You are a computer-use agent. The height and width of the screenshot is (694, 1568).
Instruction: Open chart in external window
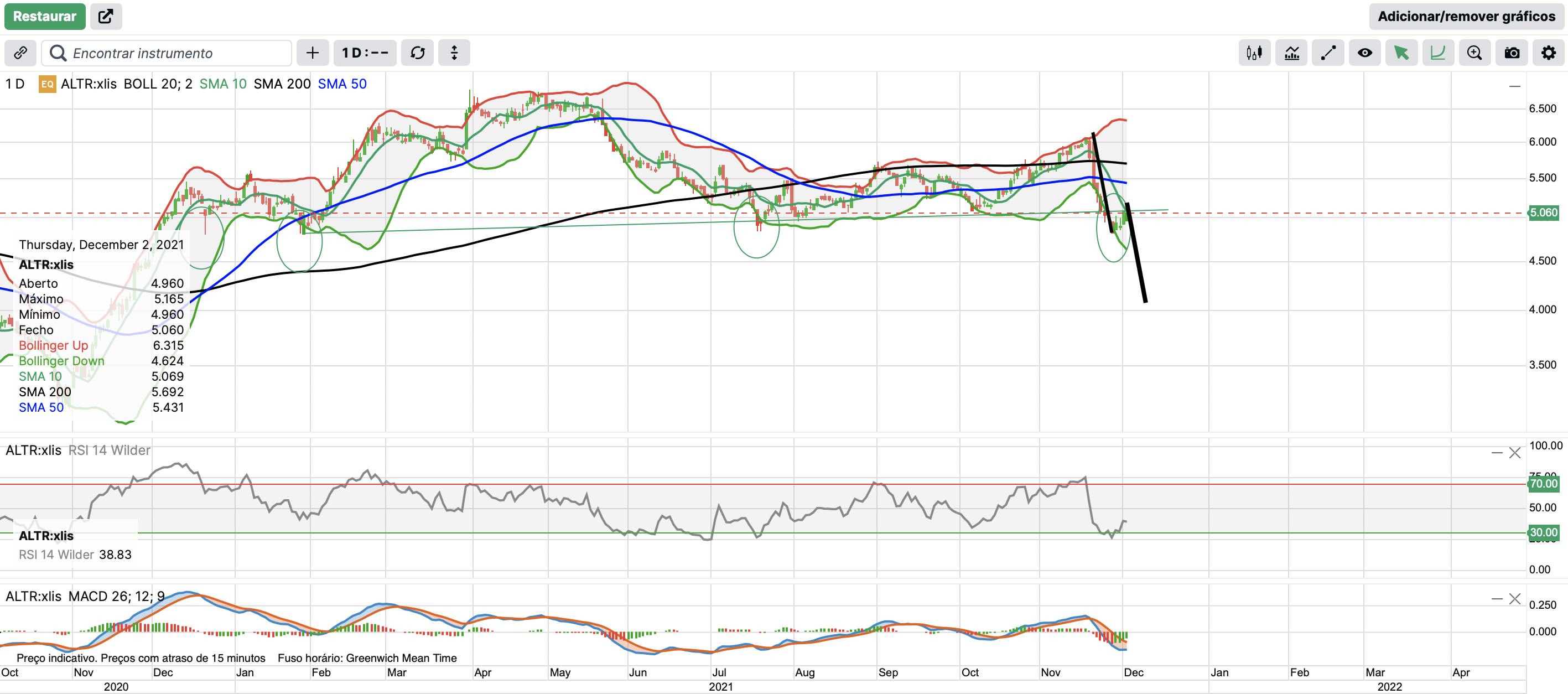click(x=106, y=17)
